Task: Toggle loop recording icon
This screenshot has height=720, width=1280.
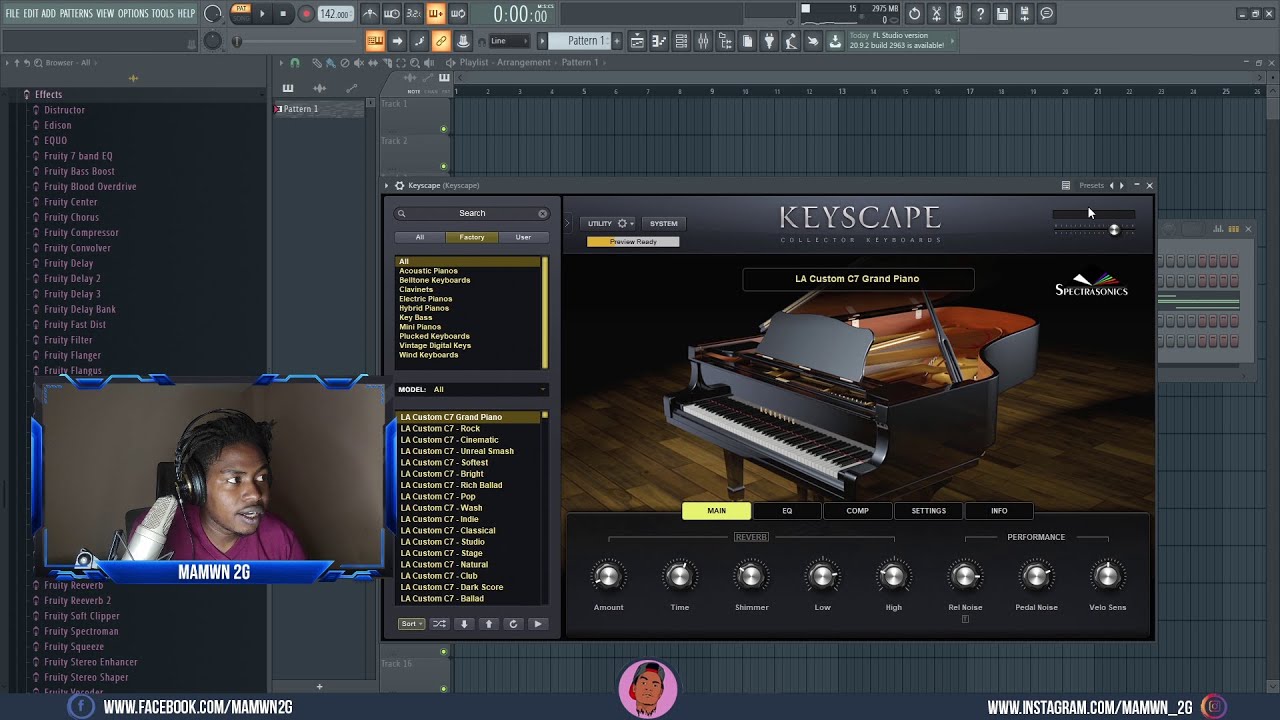Action: [x=458, y=14]
